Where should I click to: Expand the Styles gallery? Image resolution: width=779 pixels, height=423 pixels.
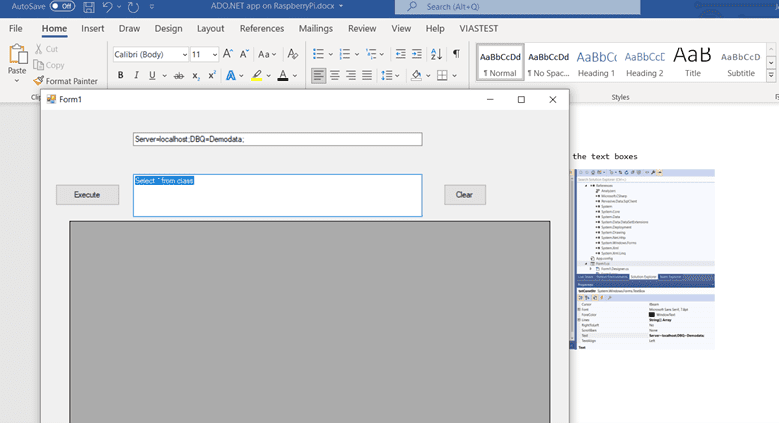tap(771, 76)
